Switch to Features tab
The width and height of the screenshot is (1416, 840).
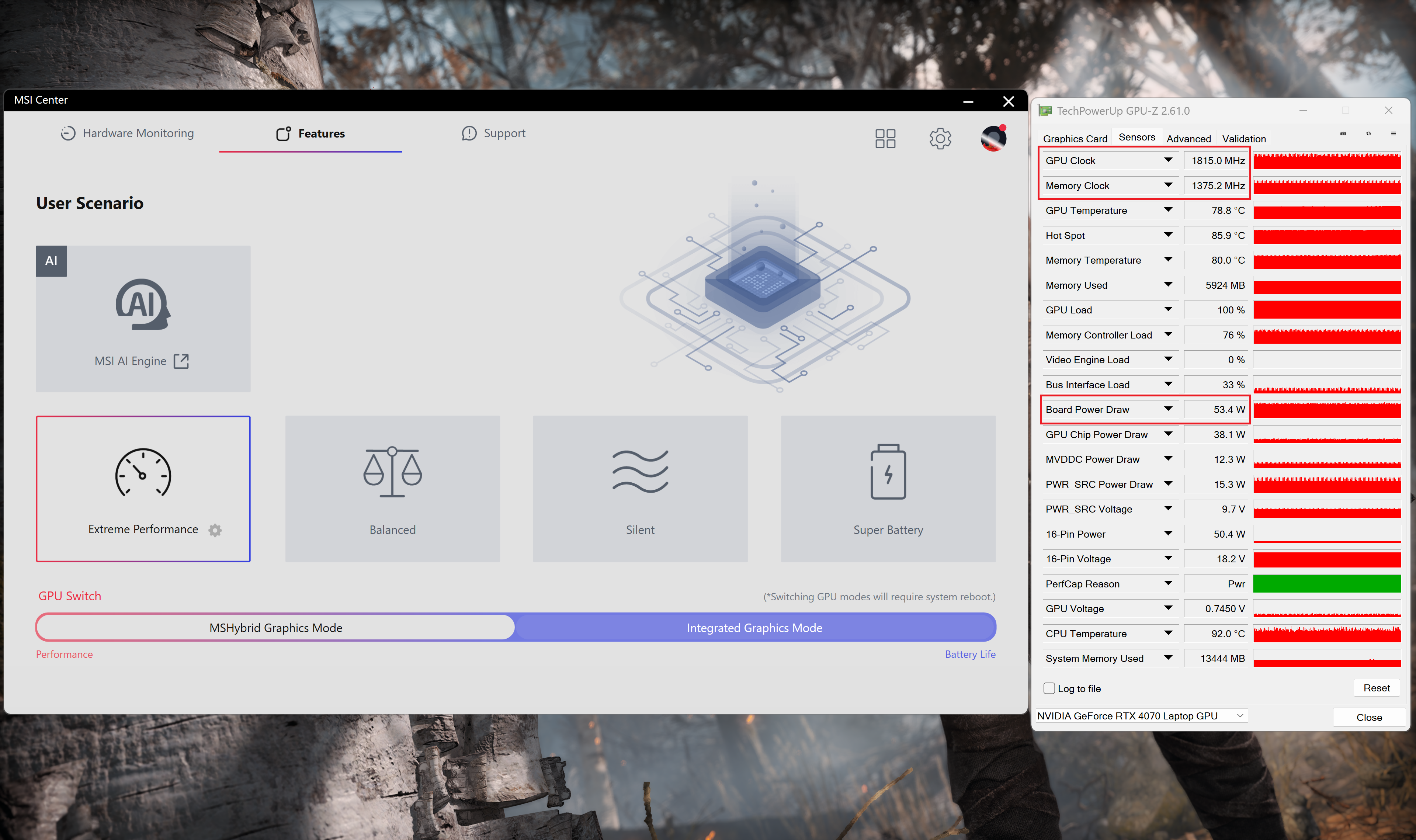point(311,133)
